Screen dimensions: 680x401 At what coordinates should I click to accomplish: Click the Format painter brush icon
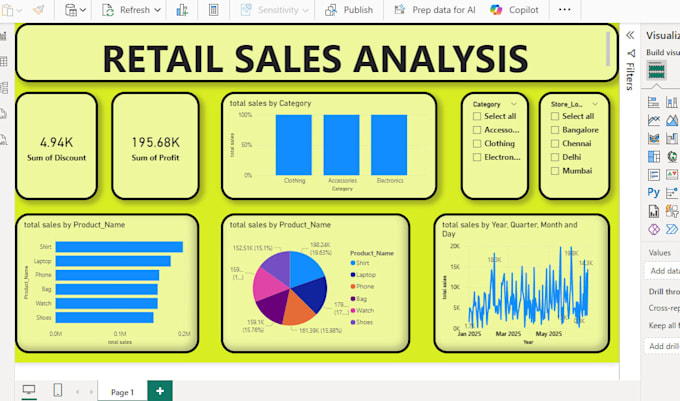pyautogui.click(x=38, y=10)
